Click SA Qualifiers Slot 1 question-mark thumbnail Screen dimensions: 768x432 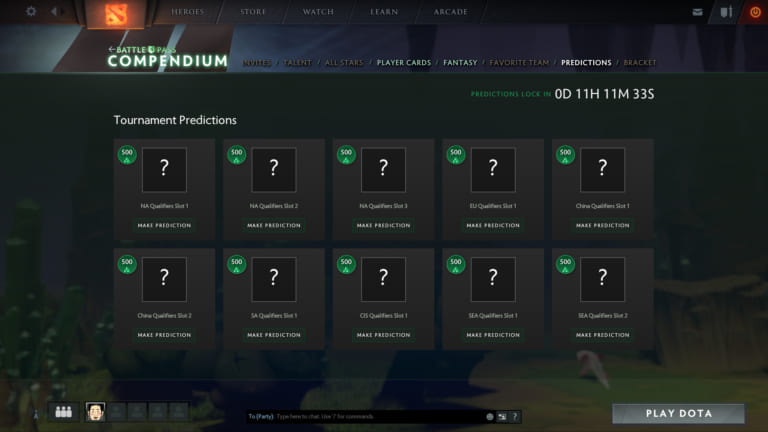[x=274, y=279]
